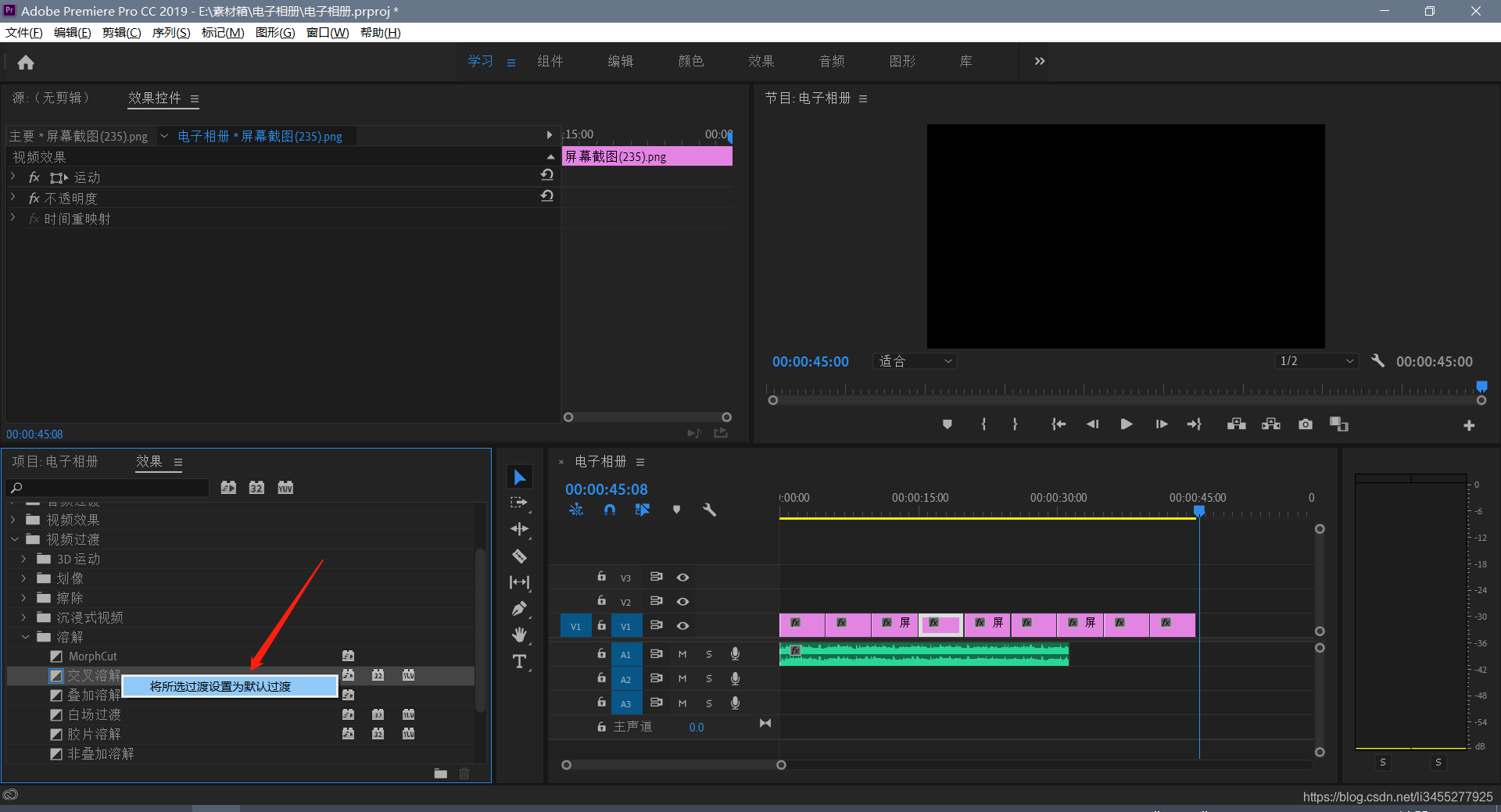Select the Pen tool

pos(520,608)
